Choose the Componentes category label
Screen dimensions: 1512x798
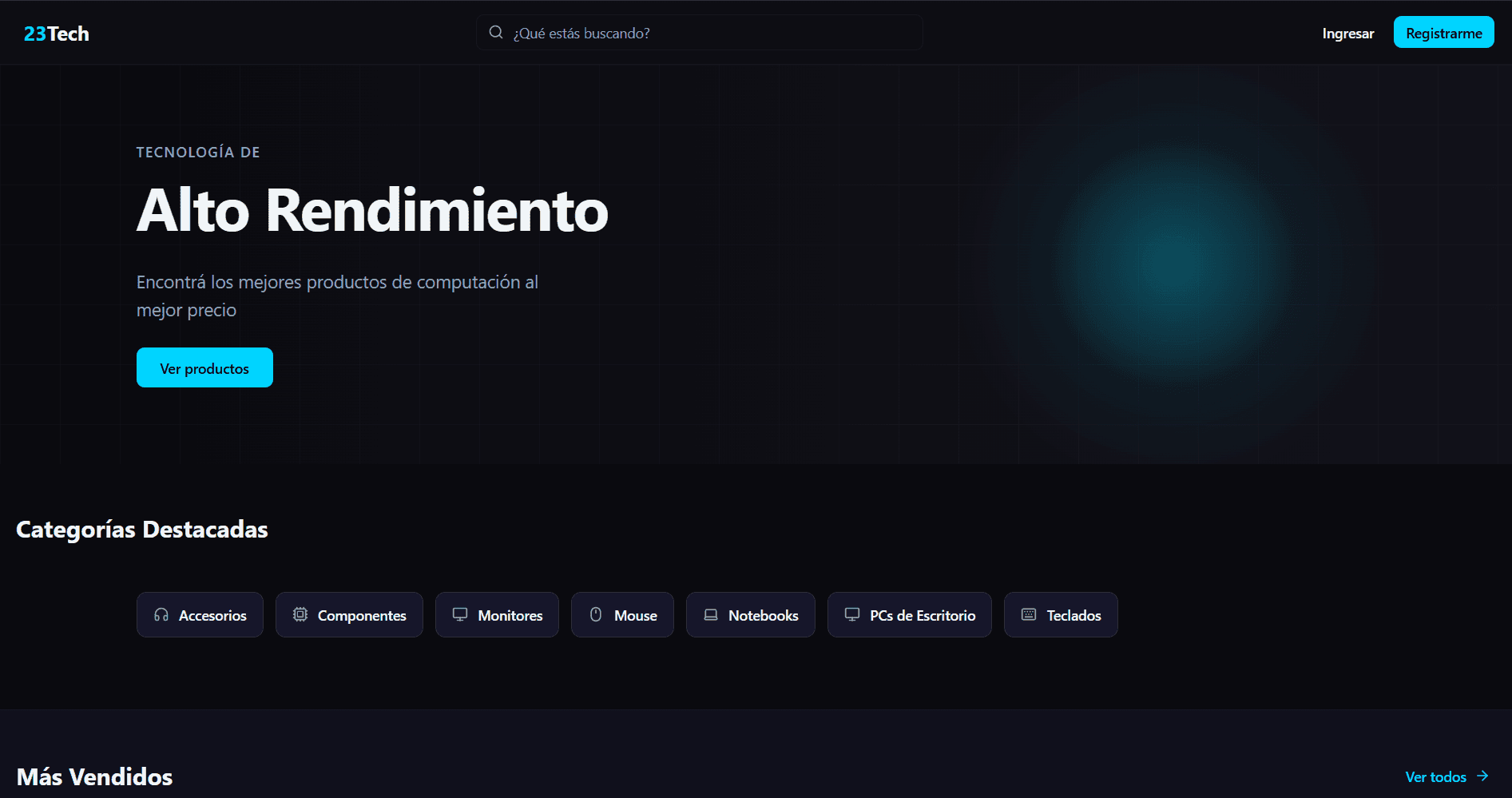(x=362, y=616)
